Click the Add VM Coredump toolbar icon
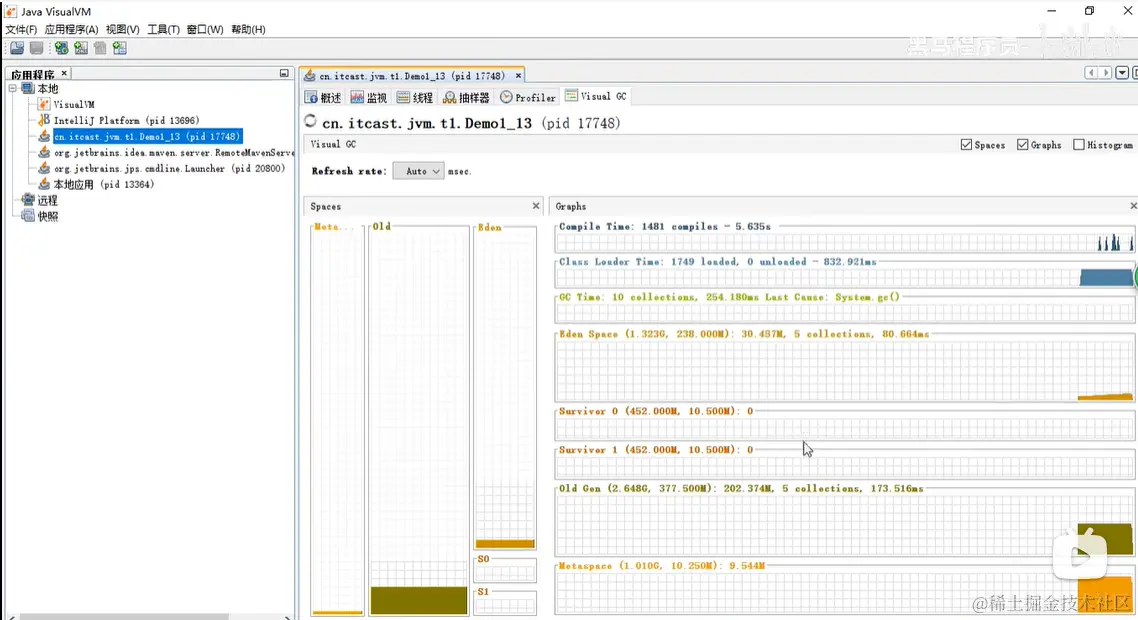Screen dimensions: 1138x620 (x=100, y=48)
